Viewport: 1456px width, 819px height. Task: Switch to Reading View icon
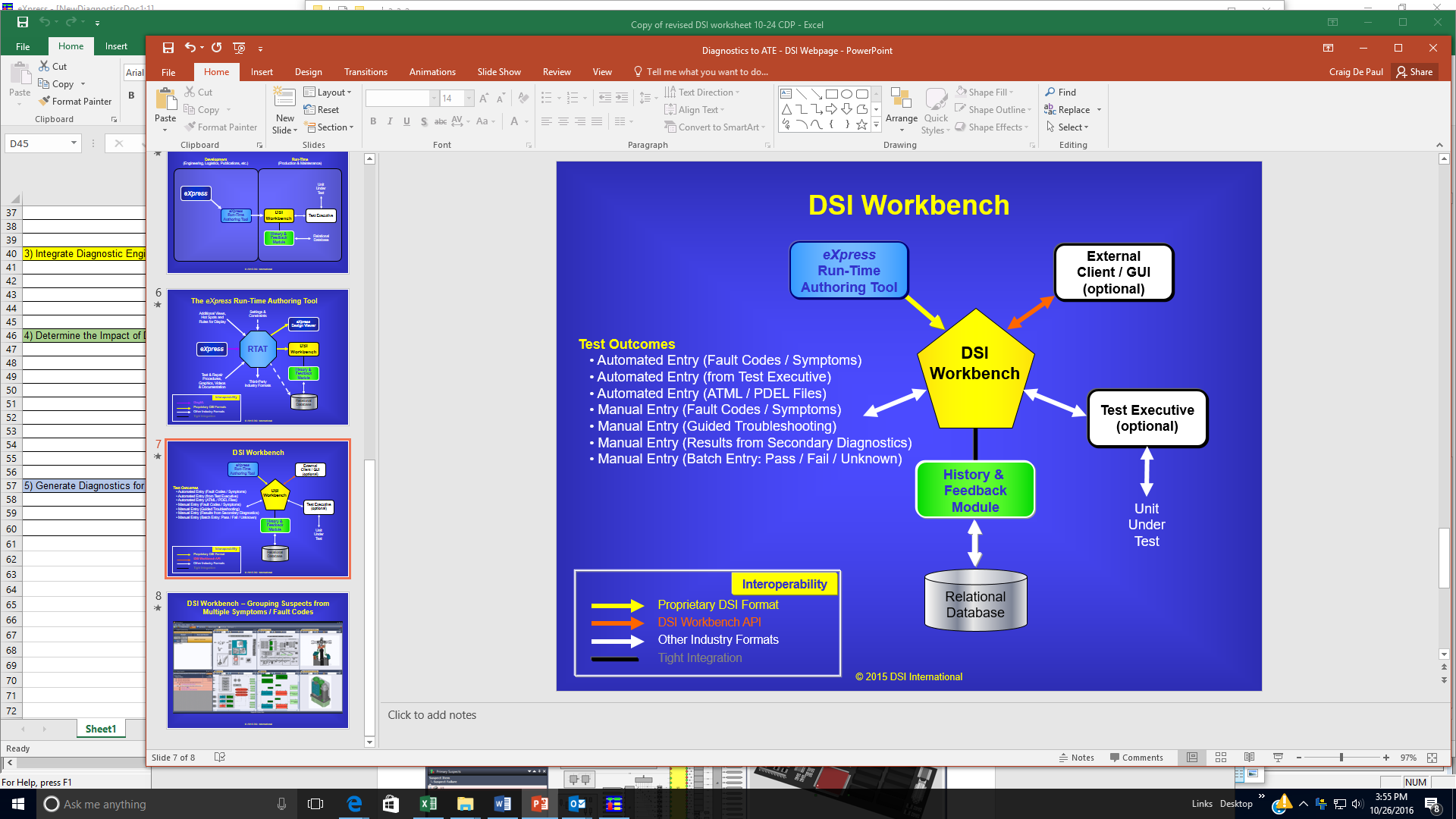pos(1249,758)
